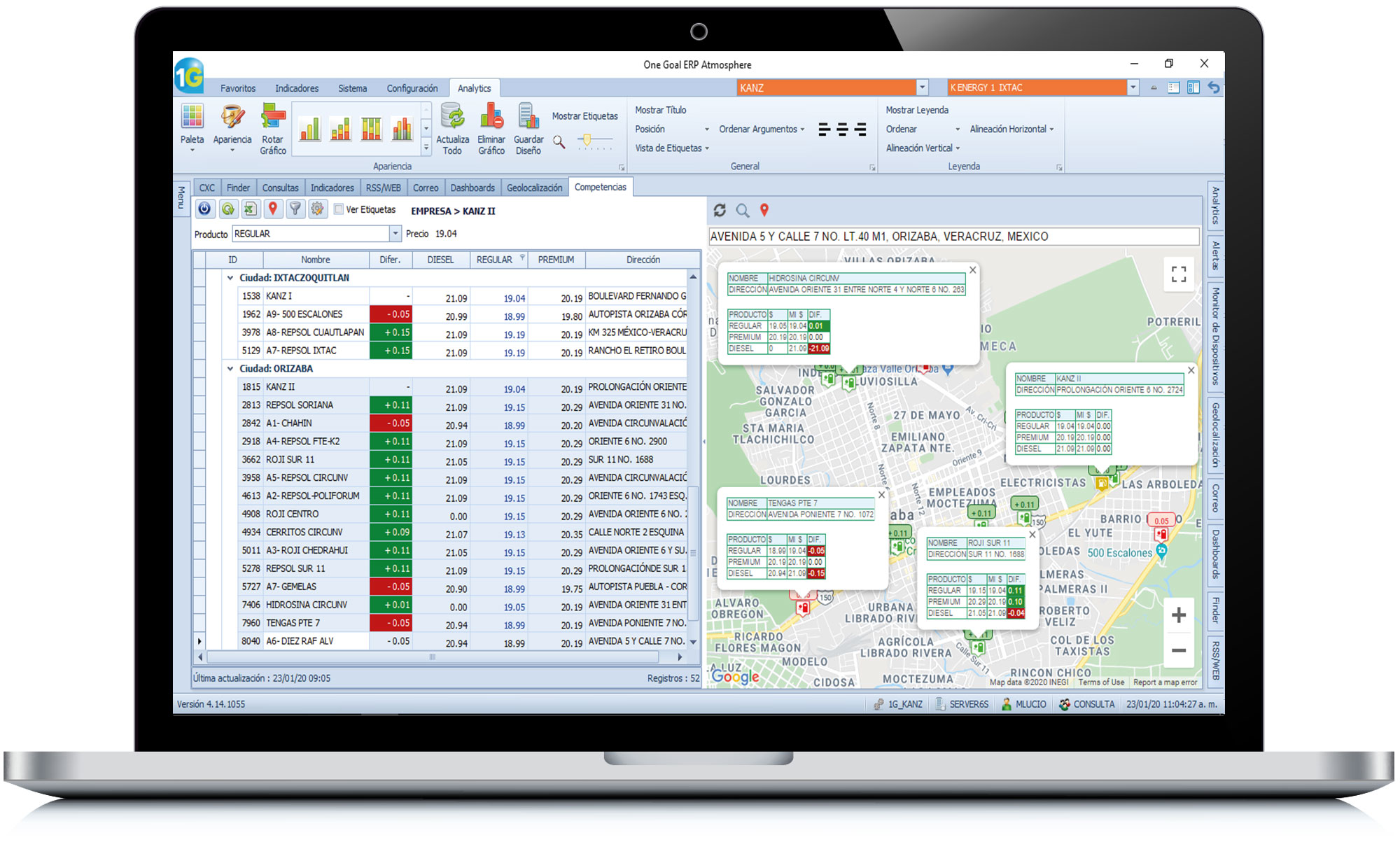Click the table horizontal scrollbar
The image size is (1400, 842).
pos(433,657)
